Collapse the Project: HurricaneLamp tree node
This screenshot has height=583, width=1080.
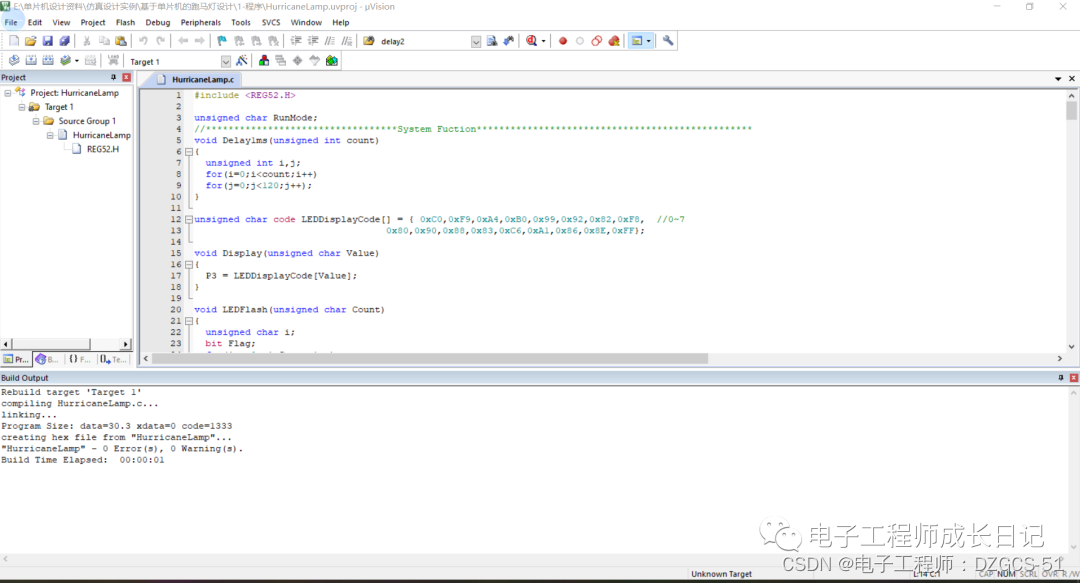point(8,92)
